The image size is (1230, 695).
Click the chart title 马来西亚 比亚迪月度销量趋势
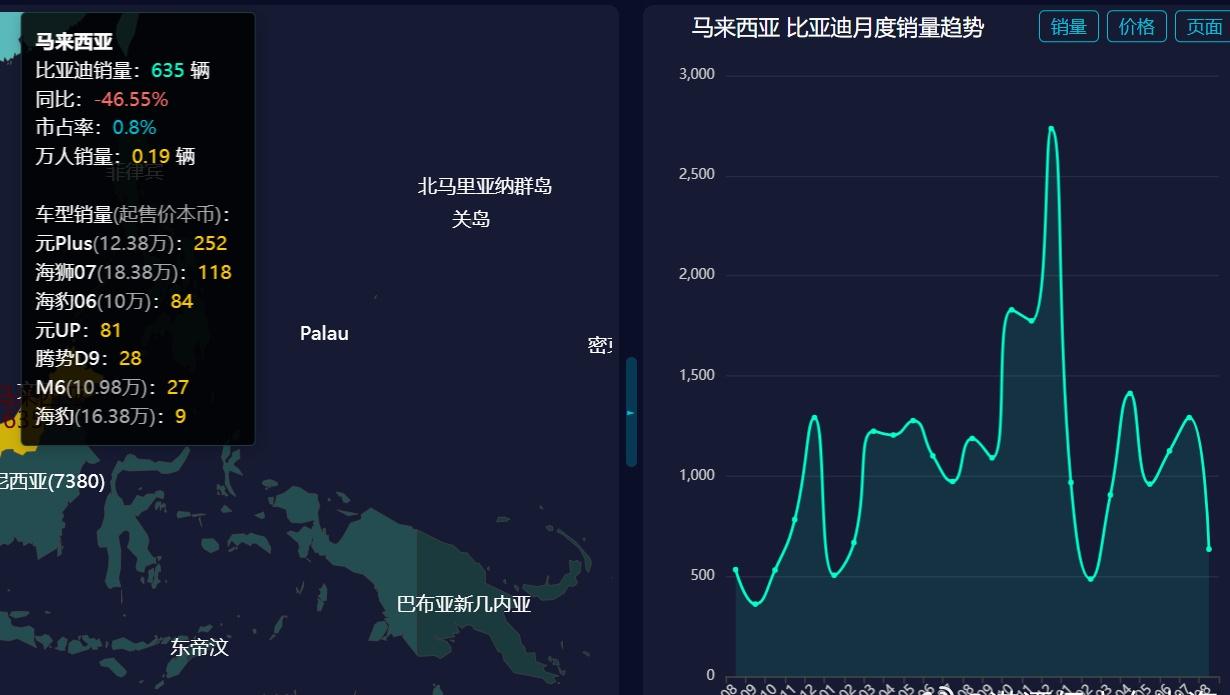[838, 28]
